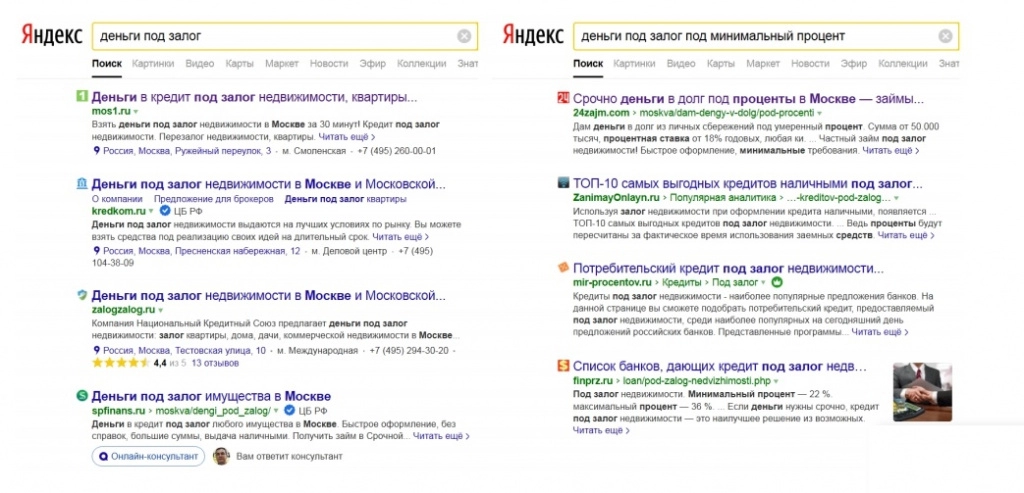Open the dropdown arrow after mir-procentov.ru Под залог
This screenshot has width=1024, height=493.
pos(763,283)
